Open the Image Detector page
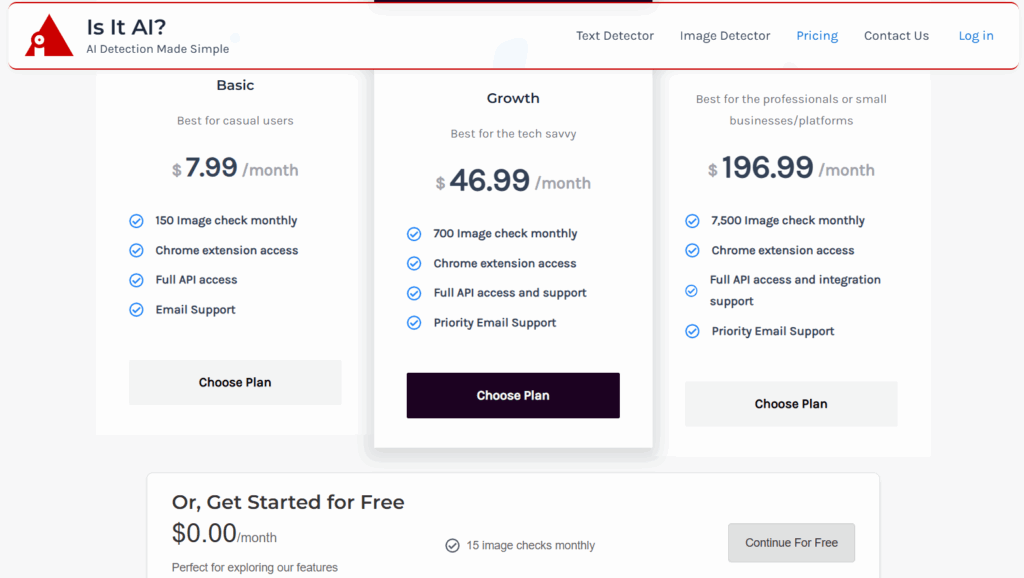This screenshot has height=578, width=1024. (725, 36)
